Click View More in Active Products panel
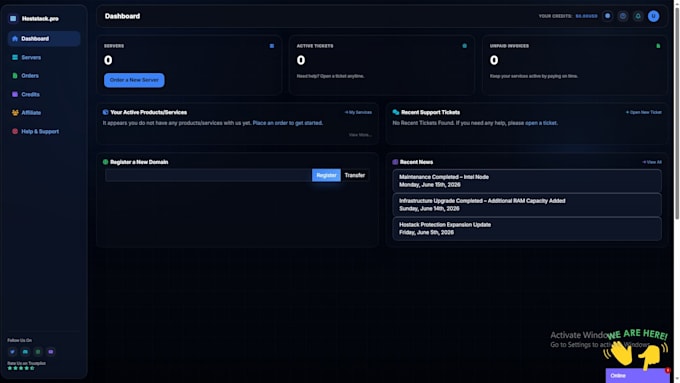This screenshot has height=383, width=680. click(360, 135)
